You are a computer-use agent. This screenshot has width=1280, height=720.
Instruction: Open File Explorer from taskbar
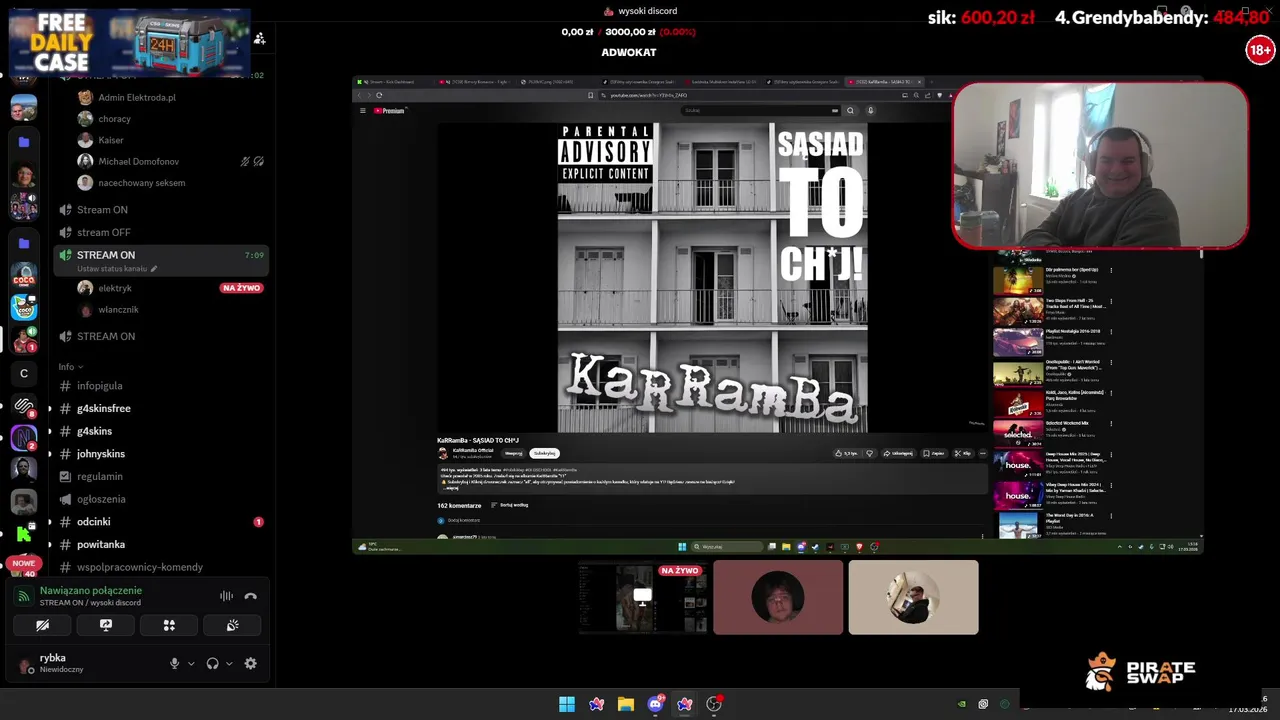pyautogui.click(x=626, y=704)
